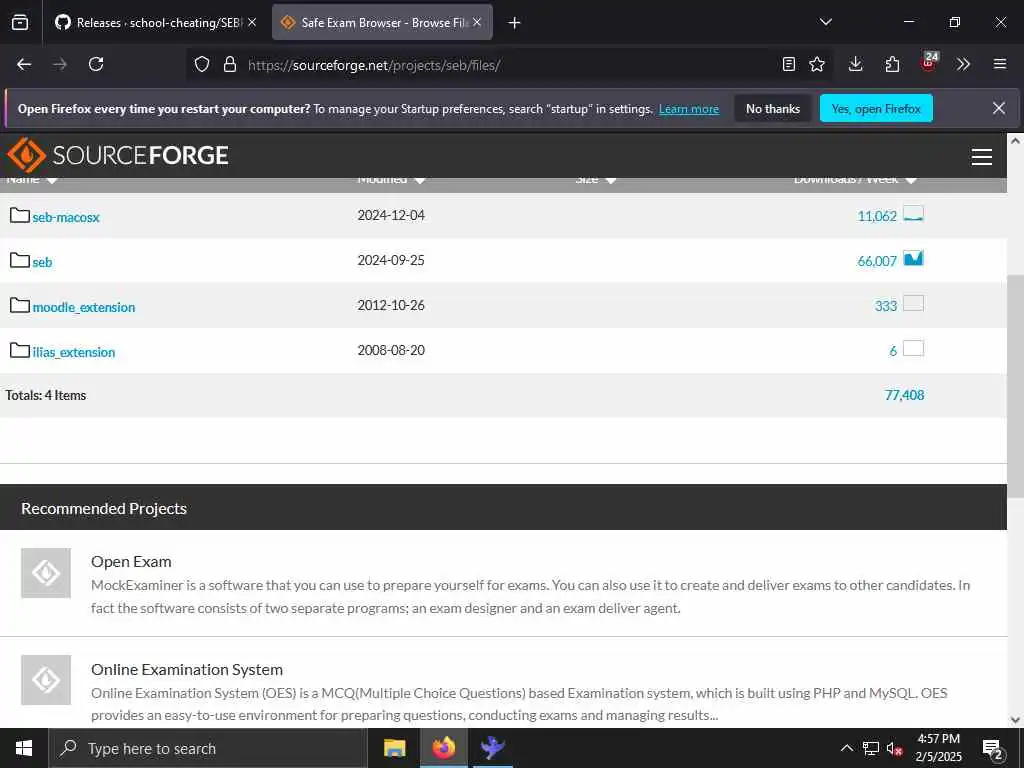The height and width of the screenshot is (768, 1024).
Task: Click the scrollbar down arrow
Action: 1015,720
